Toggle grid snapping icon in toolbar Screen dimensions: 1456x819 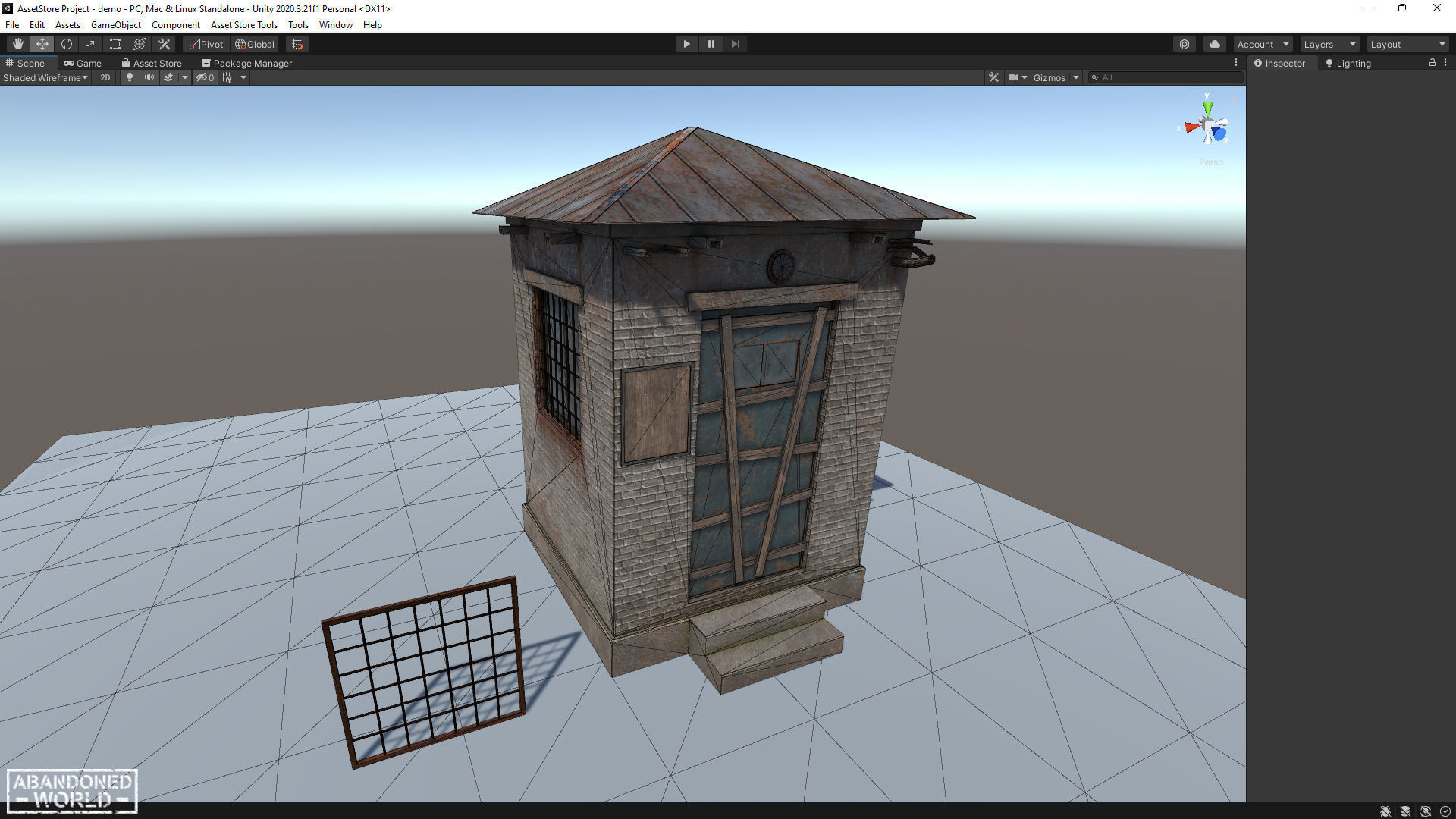297,44
